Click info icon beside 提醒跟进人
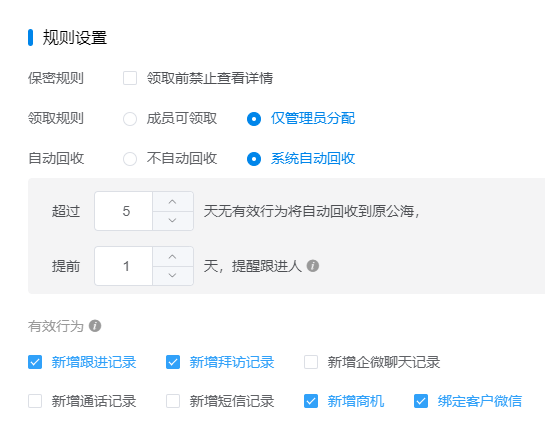 coord(312,266)
